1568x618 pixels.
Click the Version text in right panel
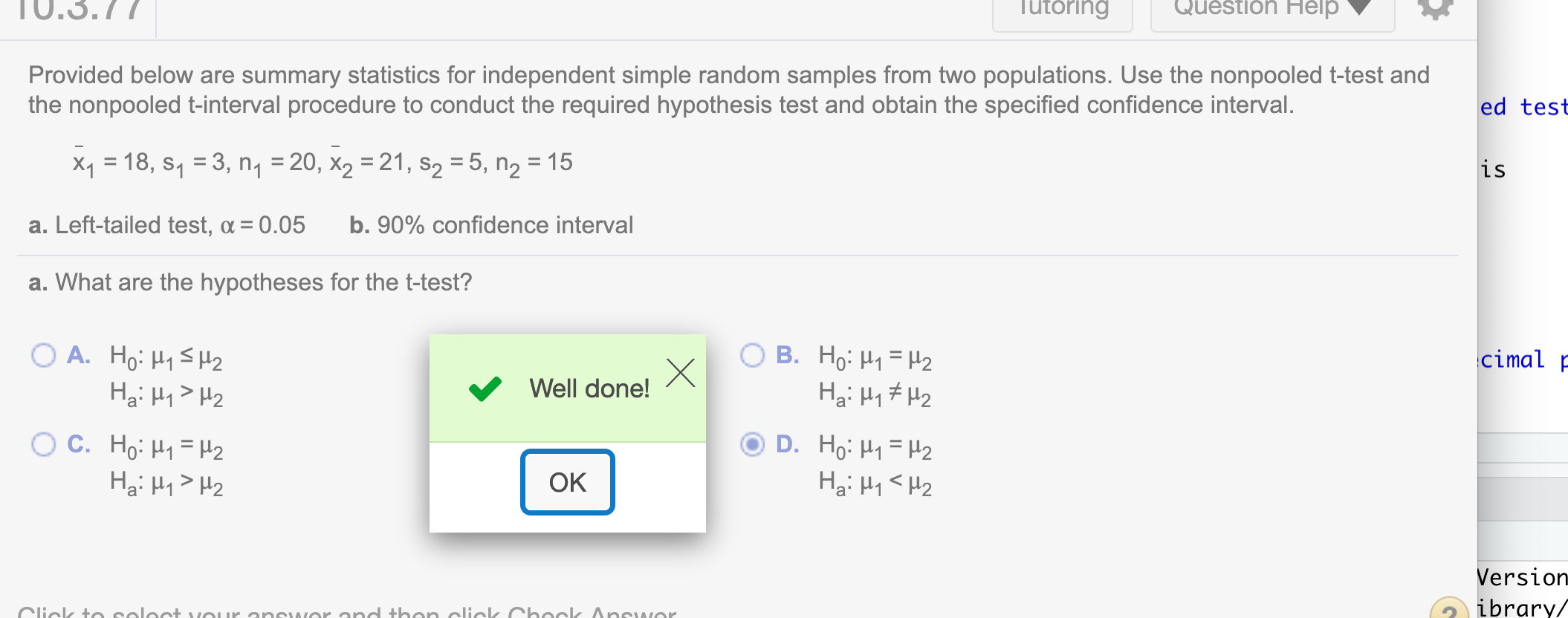point(1522,577)
